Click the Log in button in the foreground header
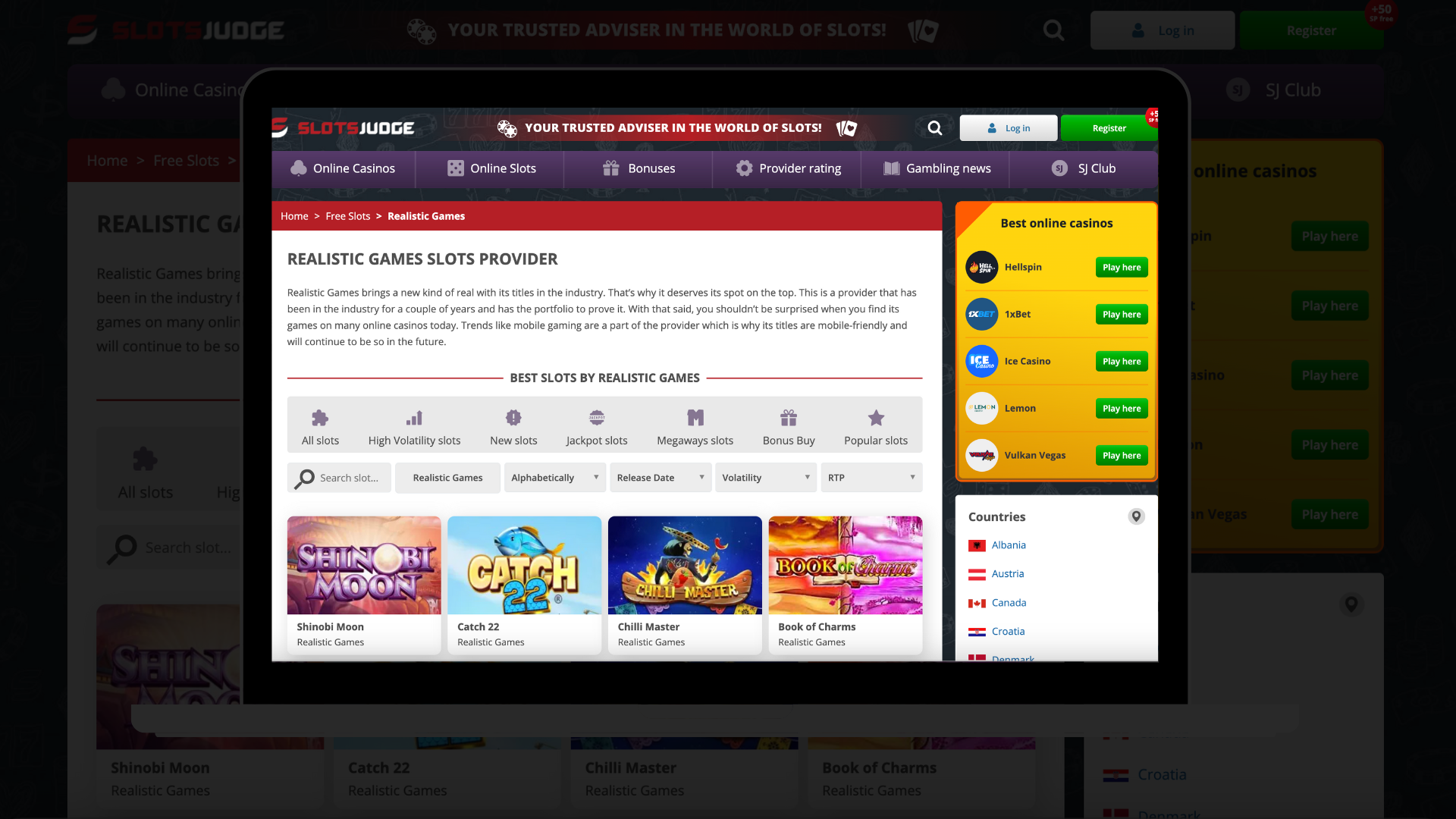Screen dimensions: 1456x819 coord(1009,128)
